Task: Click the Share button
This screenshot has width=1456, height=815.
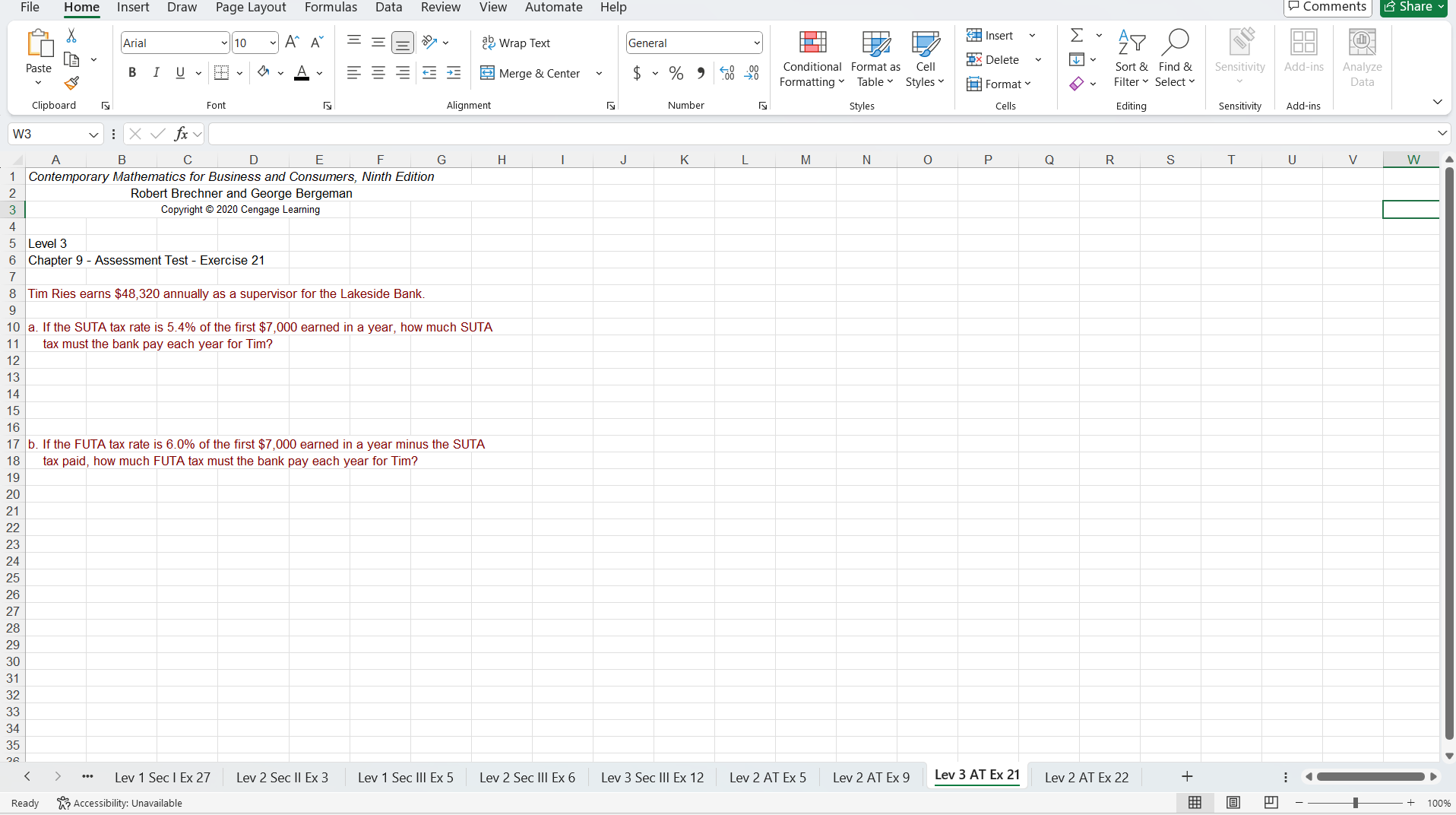Action: coord(1412,6)
